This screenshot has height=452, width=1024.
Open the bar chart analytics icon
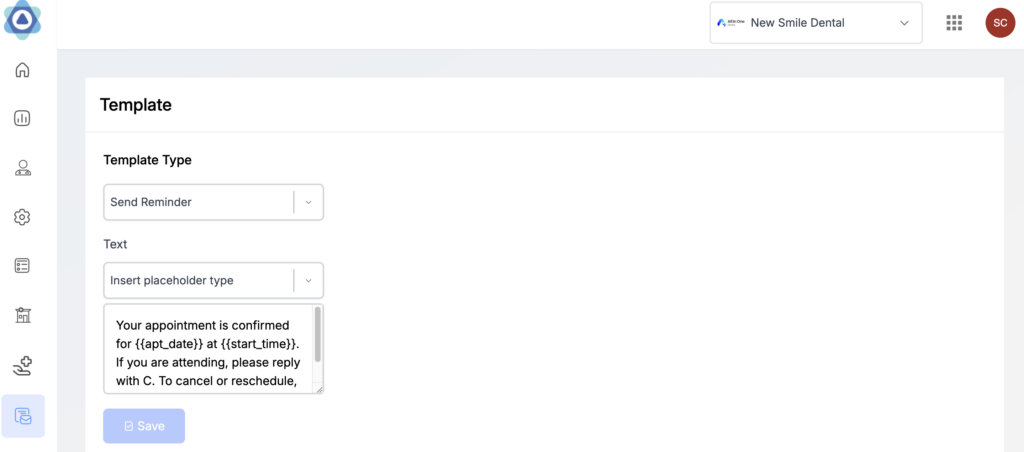[x=22, y=119]
